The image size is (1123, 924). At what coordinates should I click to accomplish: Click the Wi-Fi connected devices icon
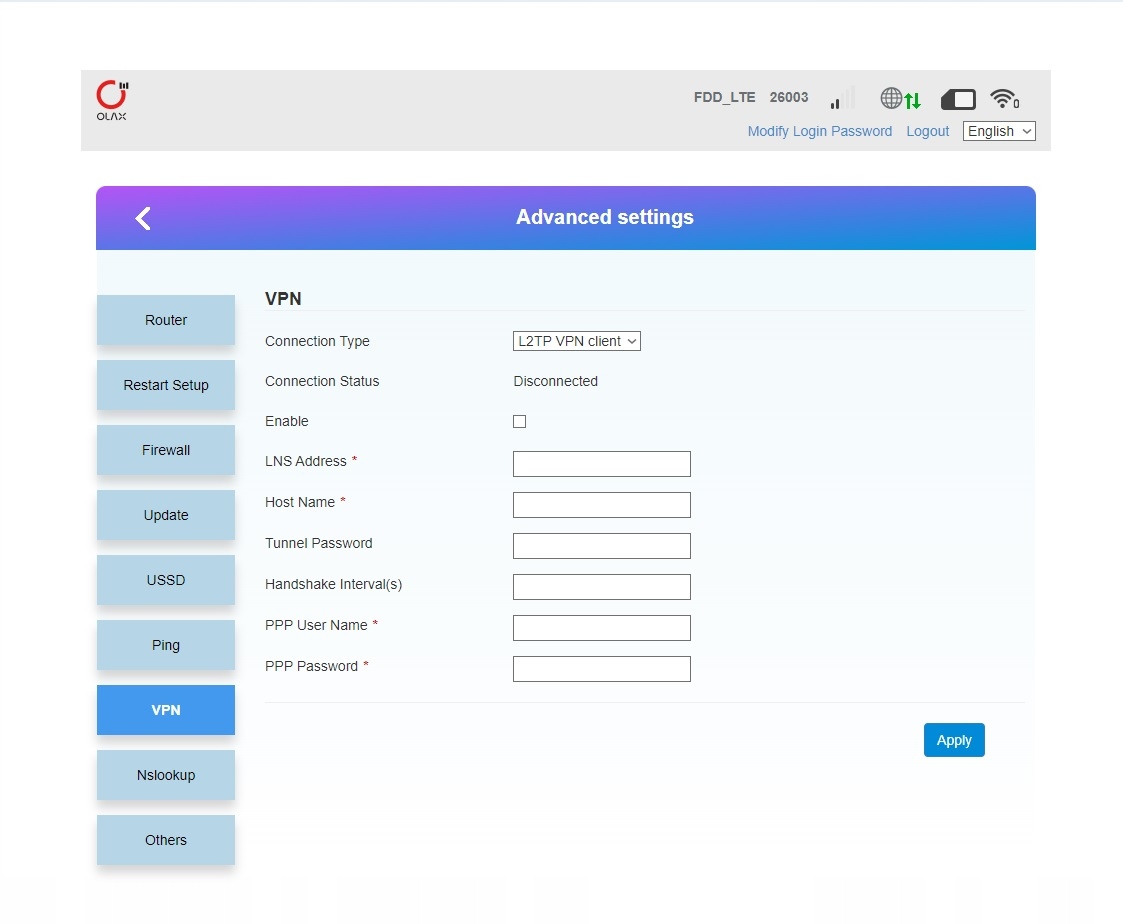point(1005,99)
